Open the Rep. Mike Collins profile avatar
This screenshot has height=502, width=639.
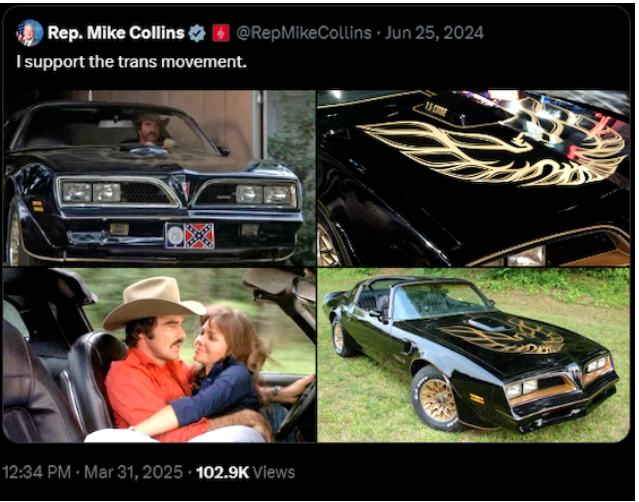pyautogui.click(x=29, y=33)
